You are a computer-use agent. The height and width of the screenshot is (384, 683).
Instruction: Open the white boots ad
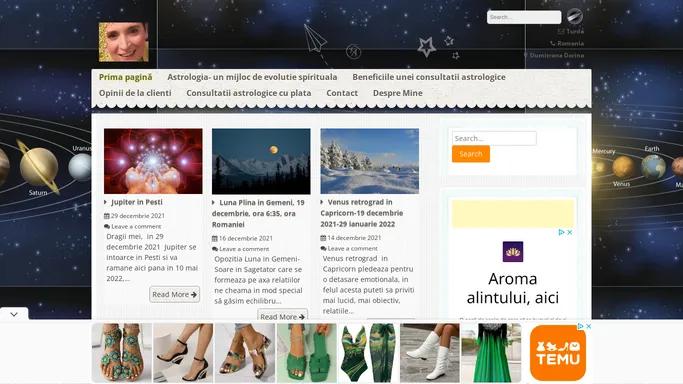(430, 353)
